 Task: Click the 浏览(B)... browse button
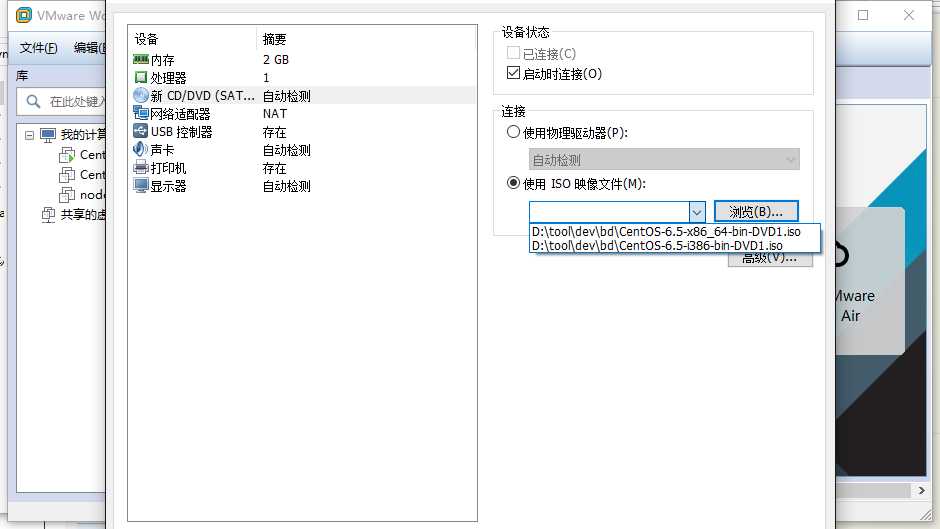coord(756,212)
